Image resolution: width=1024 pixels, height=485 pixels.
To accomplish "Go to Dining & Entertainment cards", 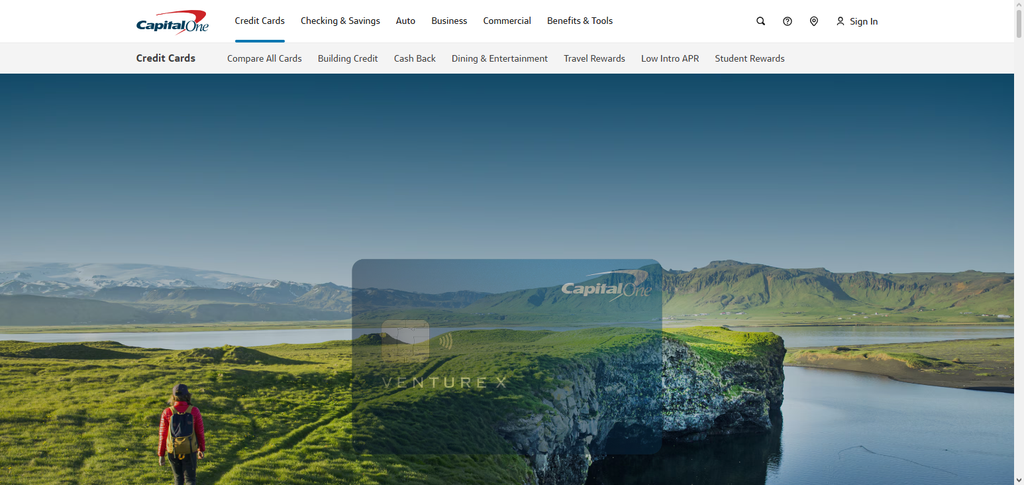I will [x=500, y=59].
